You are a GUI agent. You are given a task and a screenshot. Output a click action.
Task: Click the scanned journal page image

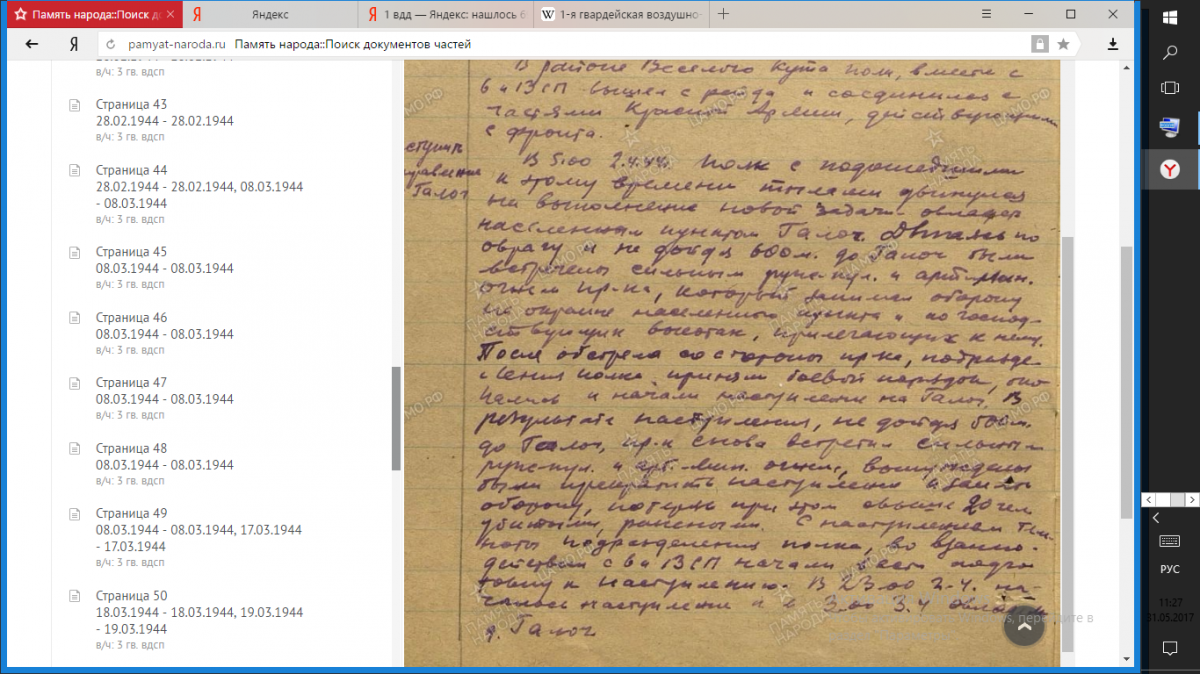[732, 363]
